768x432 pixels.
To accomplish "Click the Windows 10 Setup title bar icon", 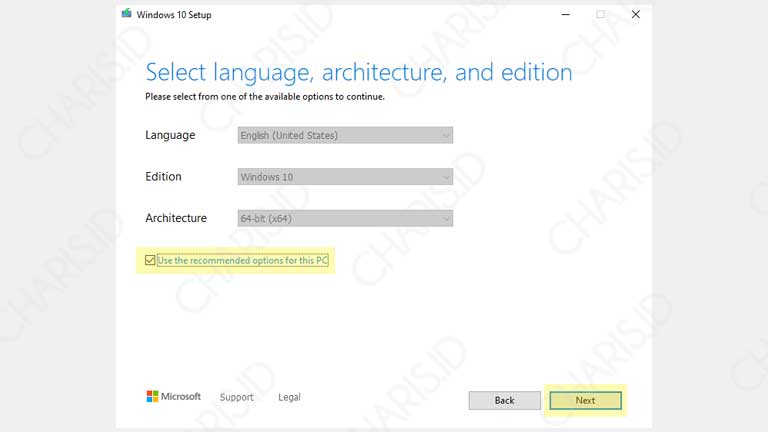I will (126, 14).
